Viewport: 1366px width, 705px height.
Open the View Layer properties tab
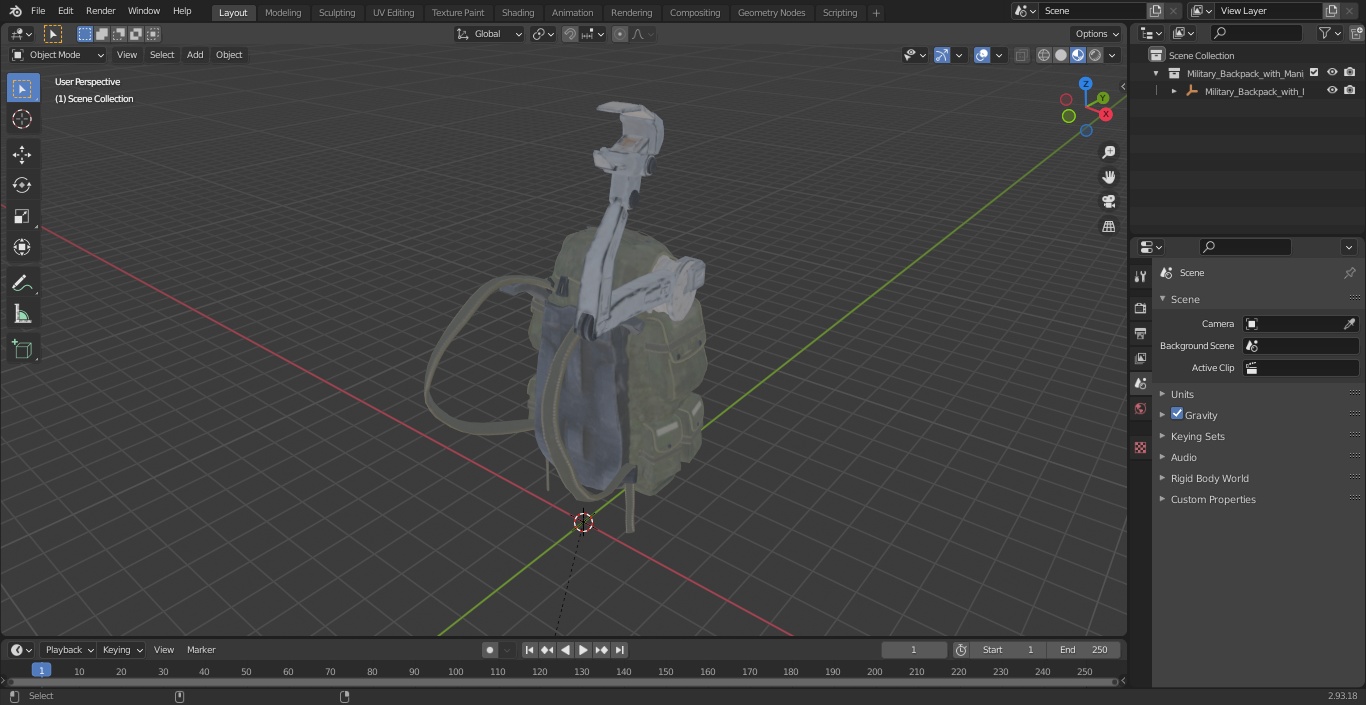pos(1140,358)
